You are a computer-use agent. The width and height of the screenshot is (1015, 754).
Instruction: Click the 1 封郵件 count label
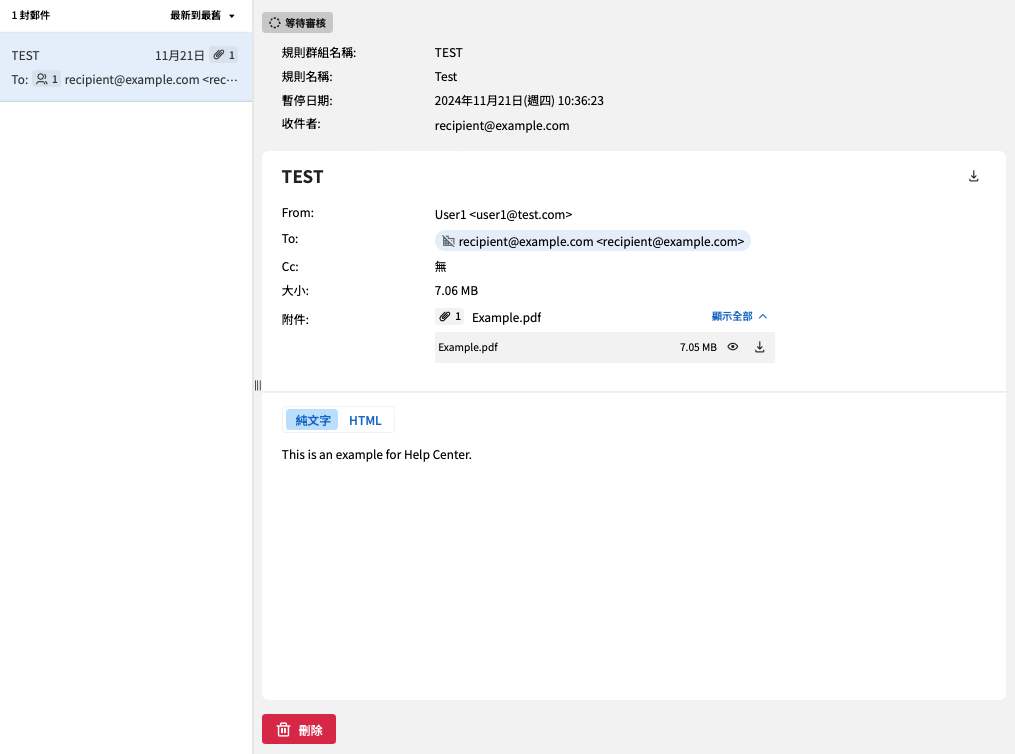coord(30,16)
